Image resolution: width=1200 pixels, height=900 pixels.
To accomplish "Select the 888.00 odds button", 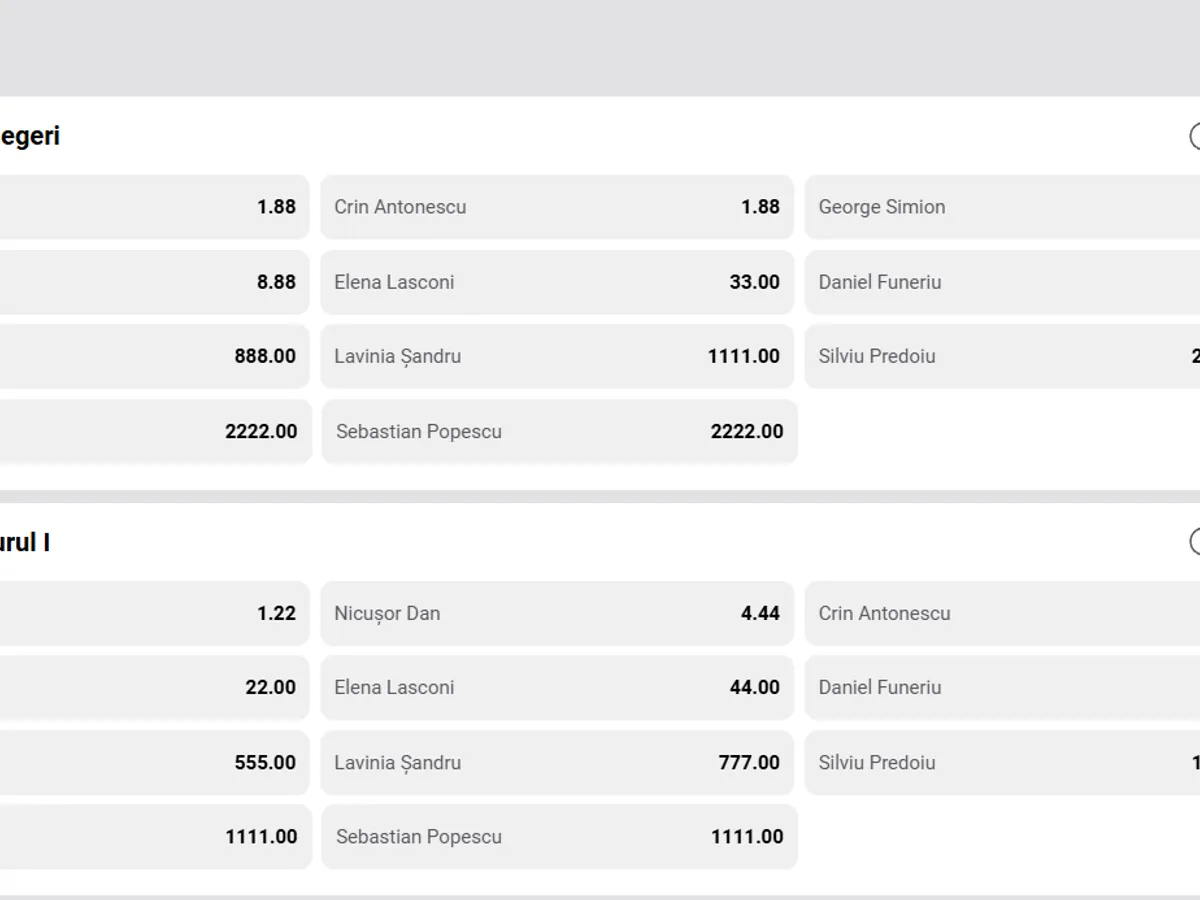I will (150, 356).
